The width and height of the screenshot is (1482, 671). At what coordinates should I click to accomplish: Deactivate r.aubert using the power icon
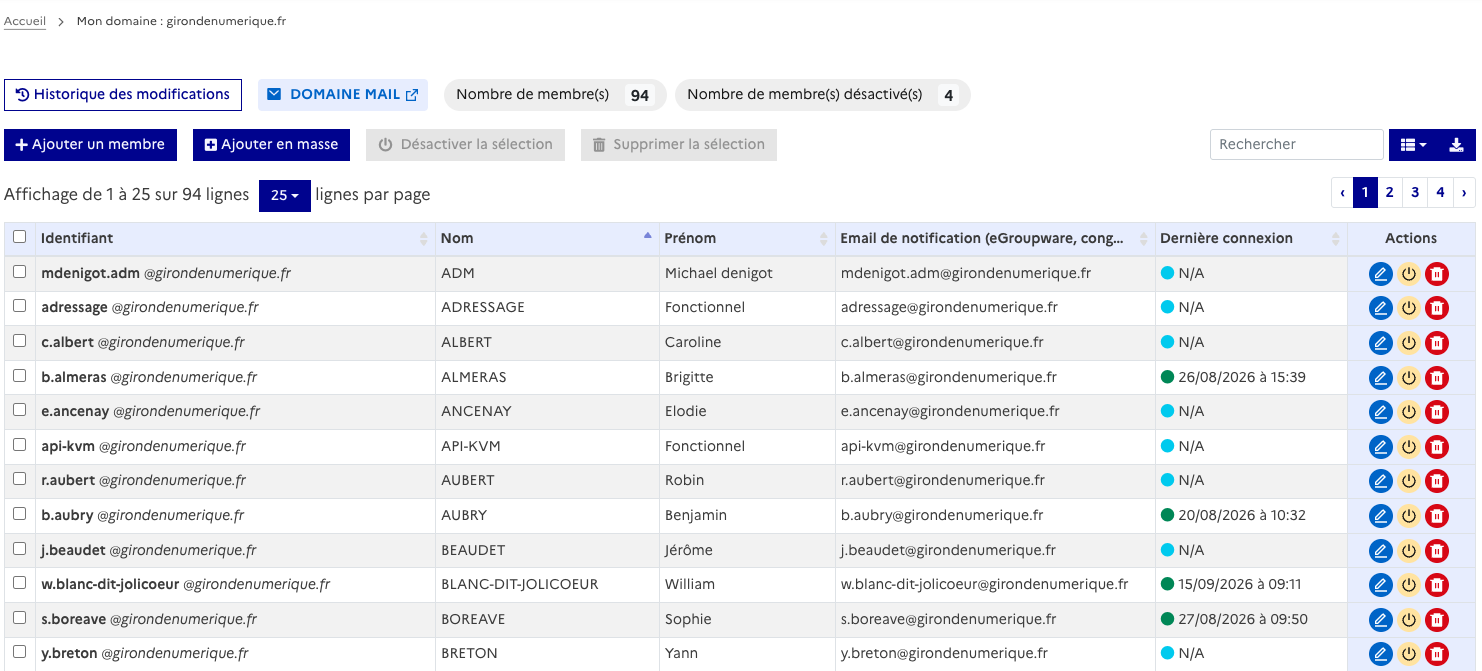1409,481
